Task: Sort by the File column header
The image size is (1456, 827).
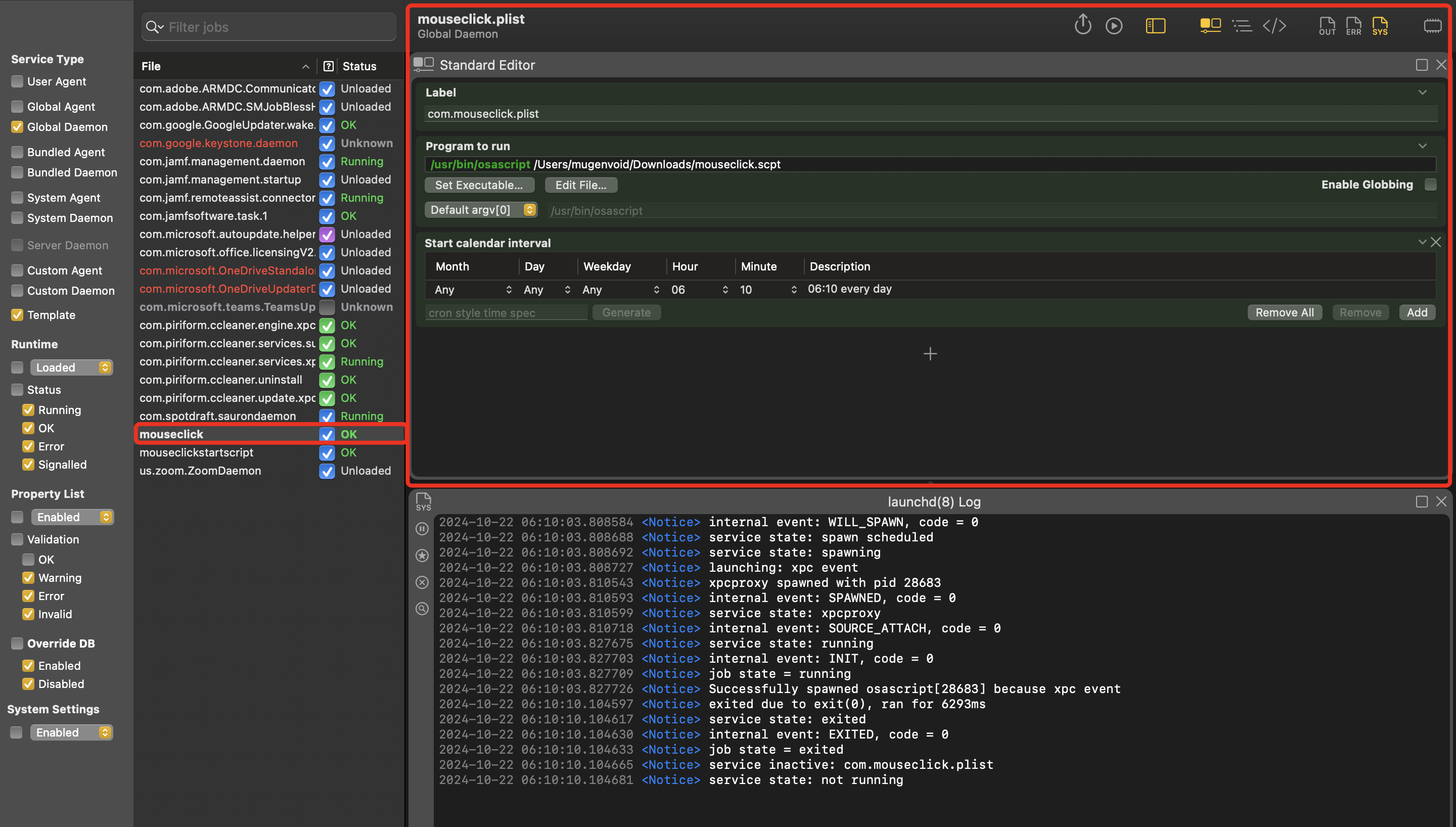Action: [x=225, y=66]
